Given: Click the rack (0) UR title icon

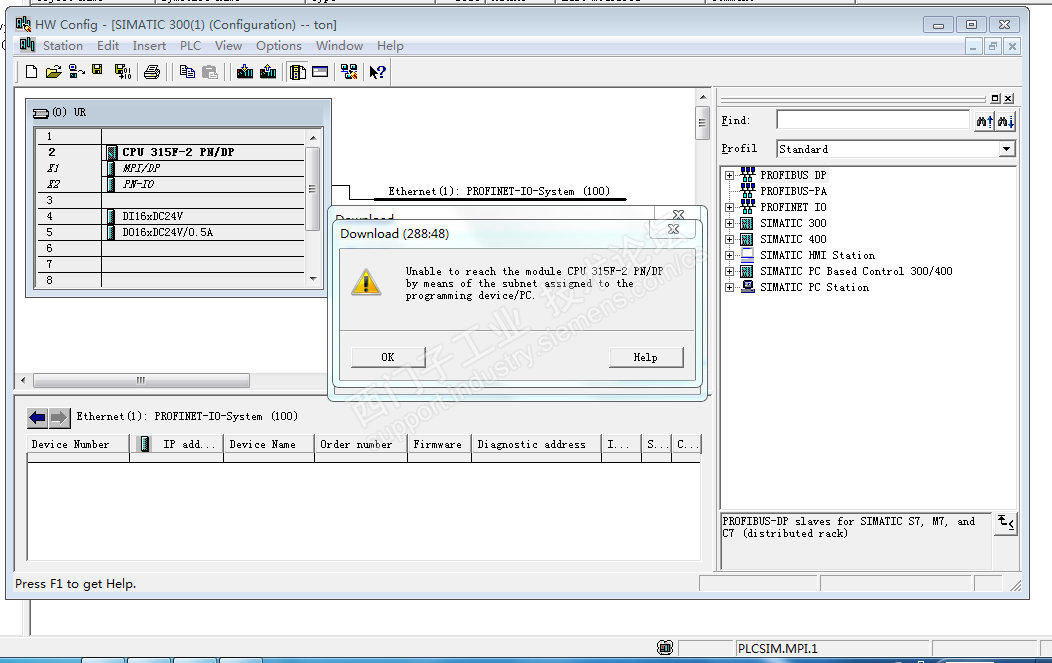Looking at the screenshot, I should click(41, 113).
